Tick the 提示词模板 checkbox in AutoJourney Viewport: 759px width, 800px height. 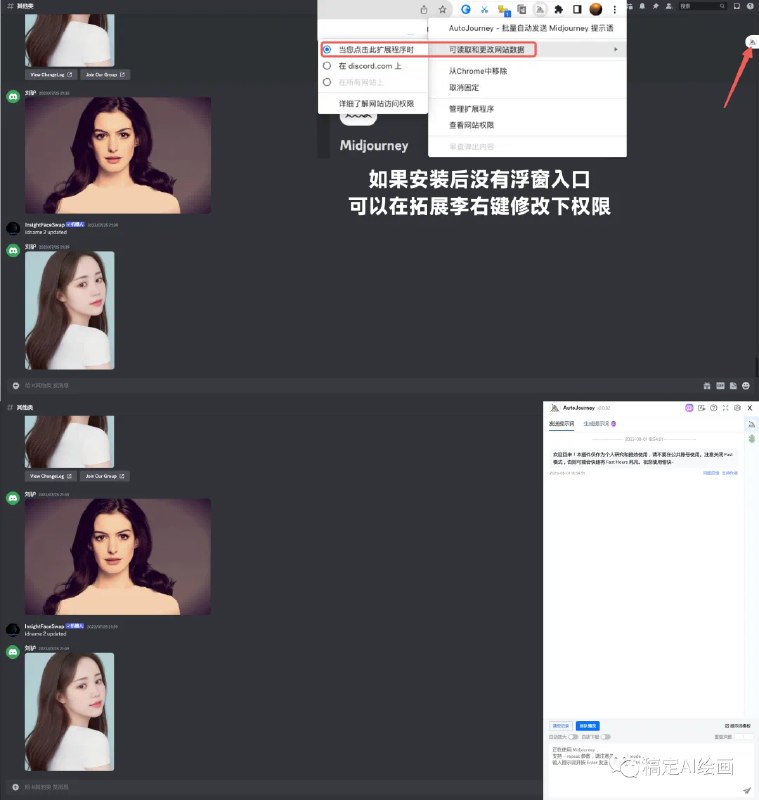point(727,726)
